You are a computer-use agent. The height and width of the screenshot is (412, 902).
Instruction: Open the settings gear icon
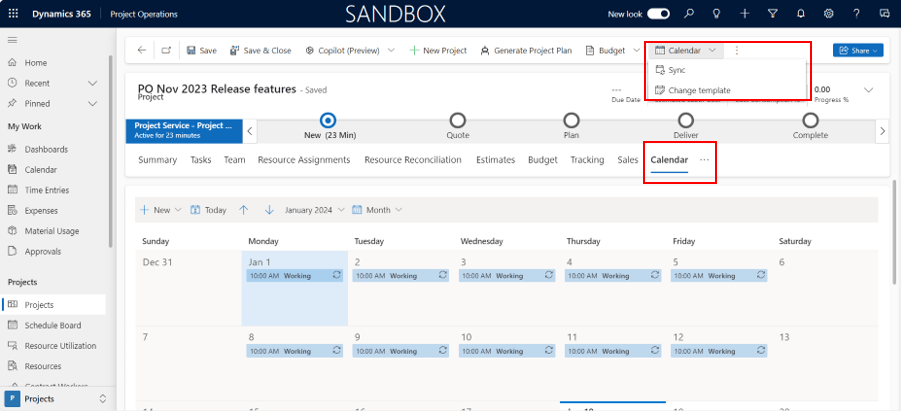[x=829, y=14]
